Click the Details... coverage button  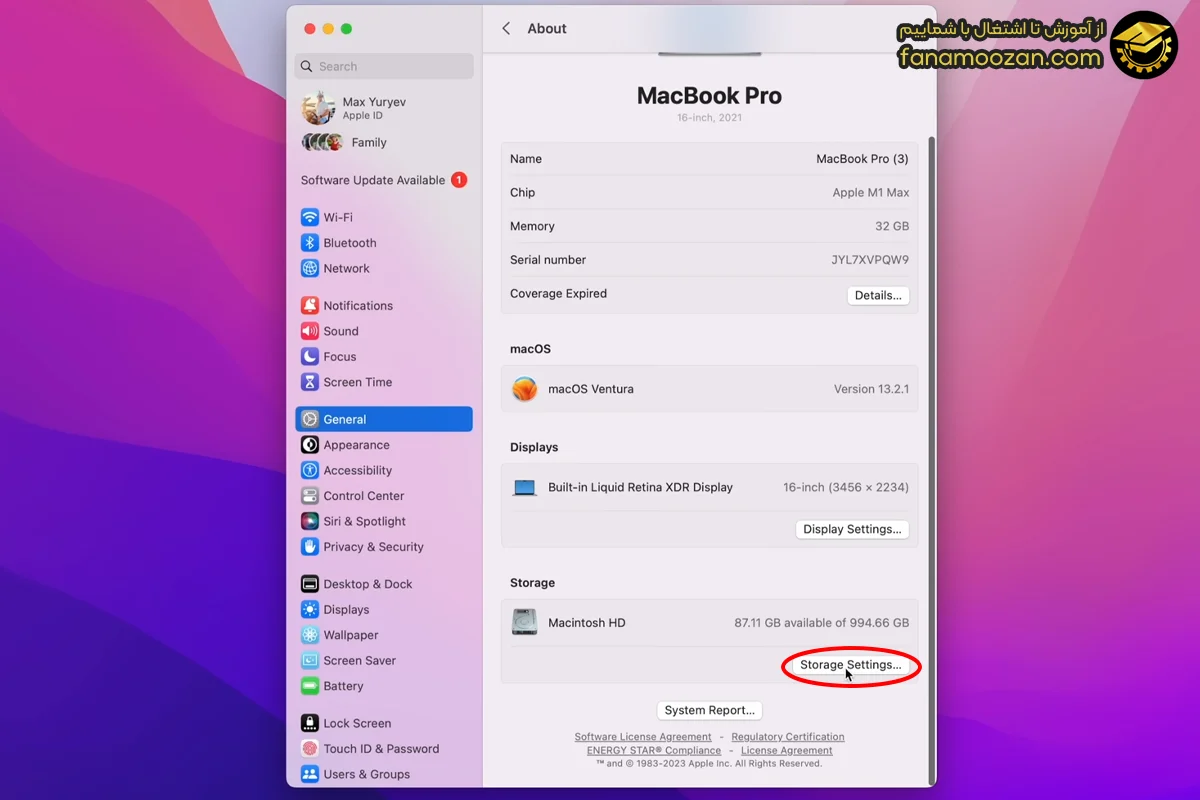pos(878,295)
